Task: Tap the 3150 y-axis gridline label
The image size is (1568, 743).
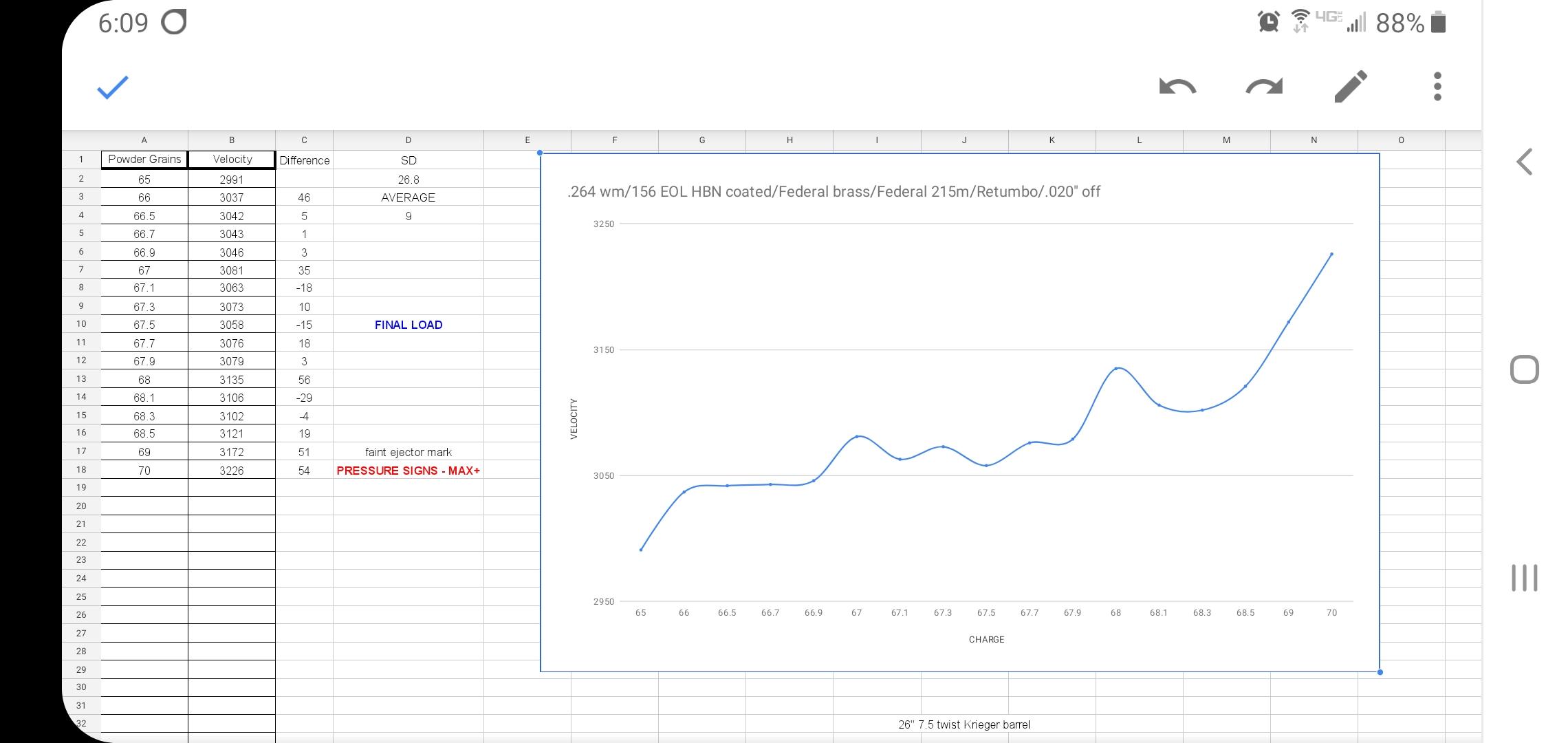Action: pos(603,349)
